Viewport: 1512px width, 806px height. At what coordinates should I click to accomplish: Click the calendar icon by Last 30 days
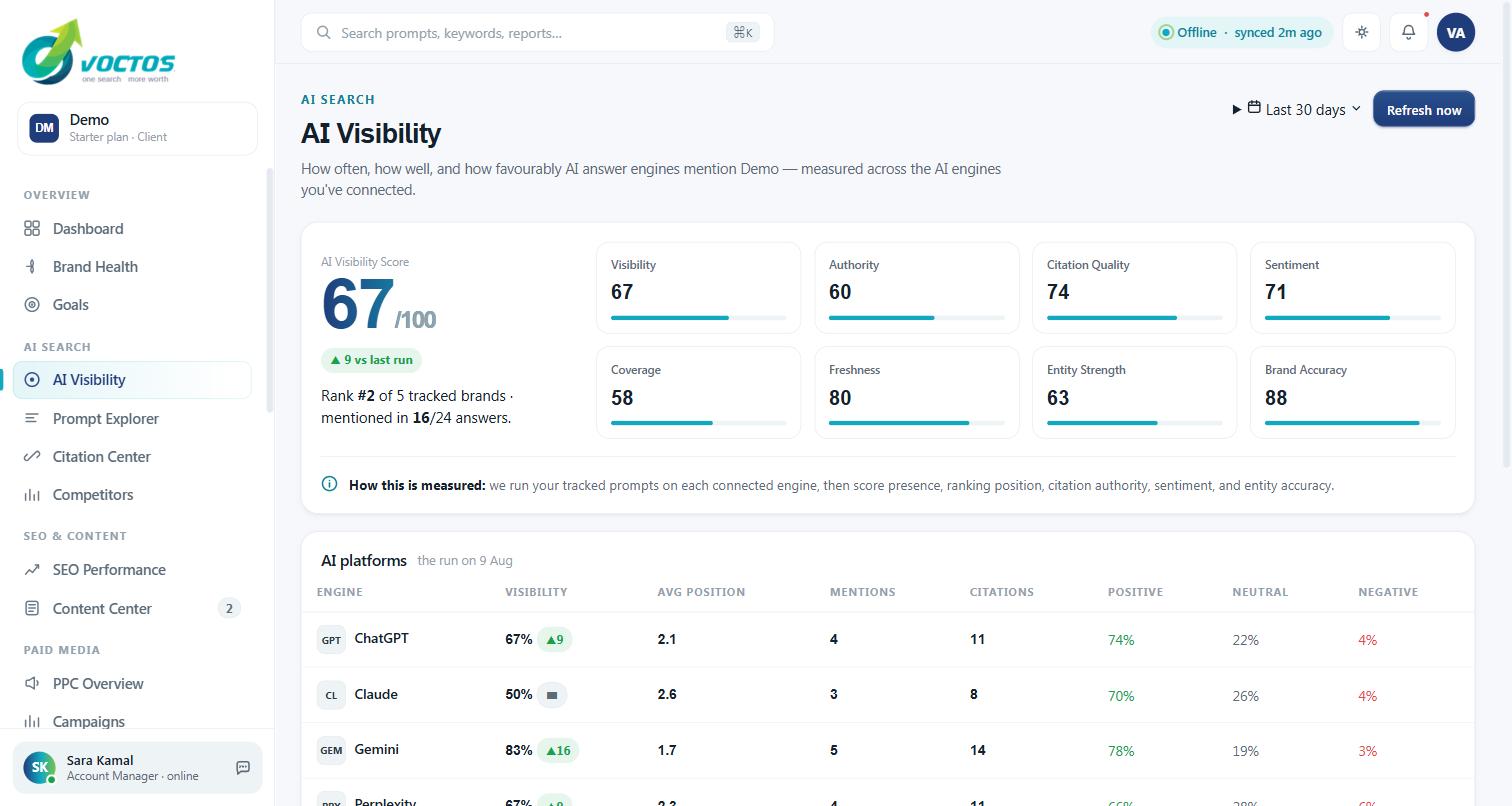point(1254,108)
